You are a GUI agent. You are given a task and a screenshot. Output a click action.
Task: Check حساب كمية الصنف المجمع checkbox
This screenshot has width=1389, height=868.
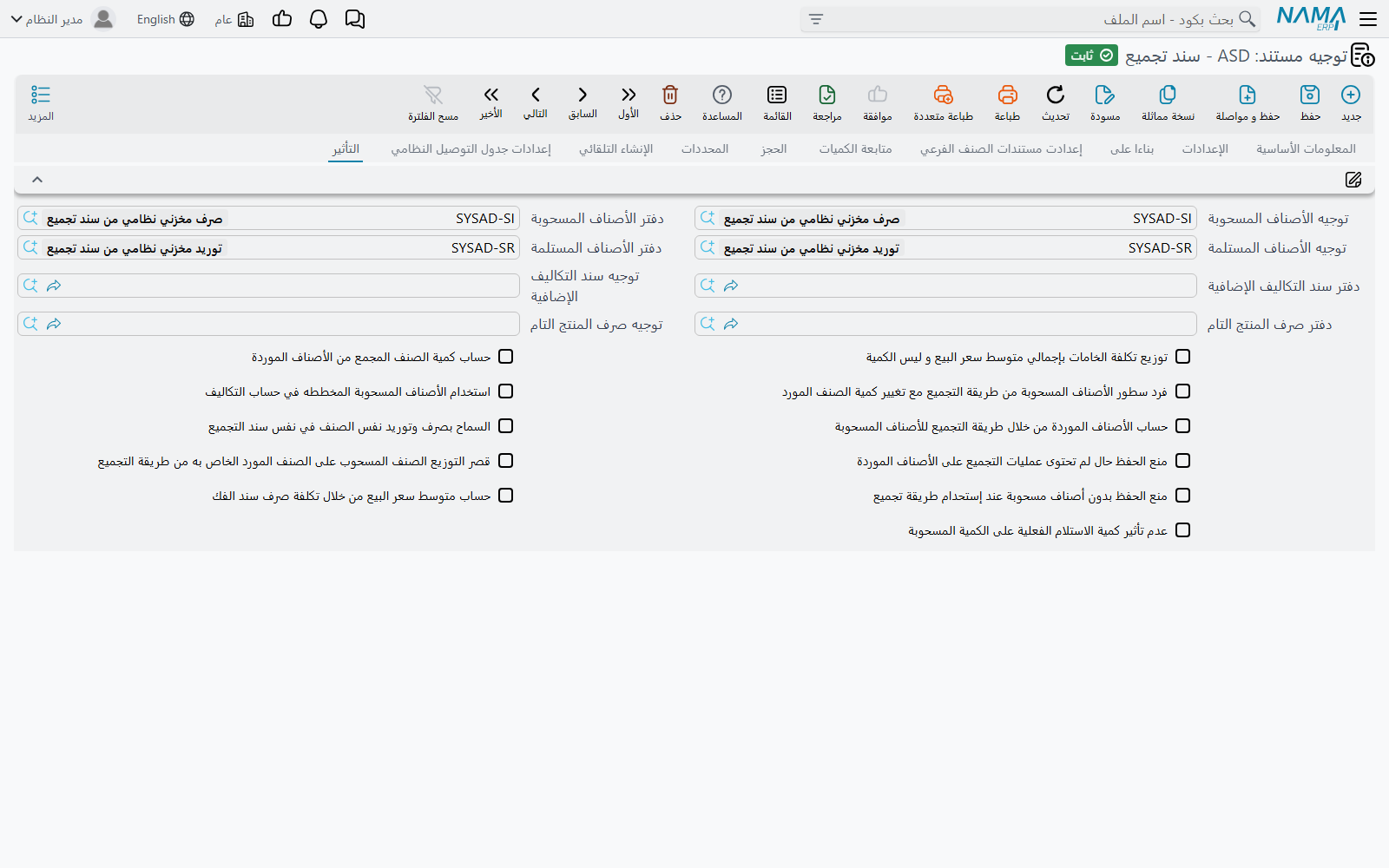click(506, 357)
